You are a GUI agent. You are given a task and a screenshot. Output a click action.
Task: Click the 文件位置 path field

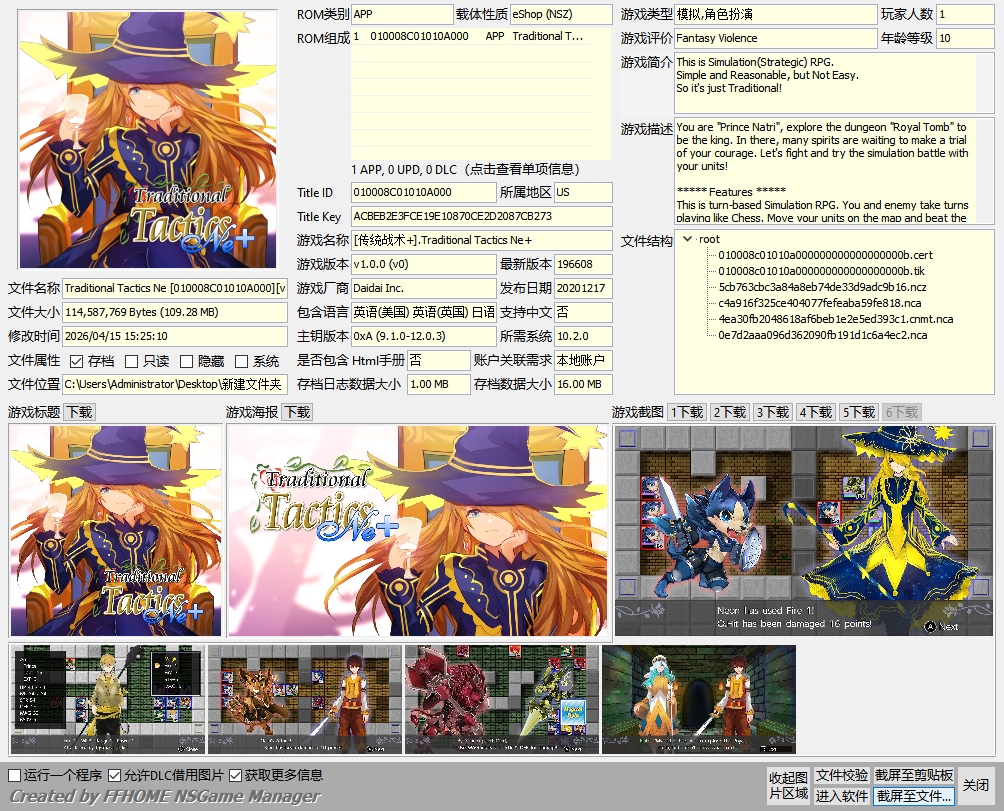(x=175, y=384)
